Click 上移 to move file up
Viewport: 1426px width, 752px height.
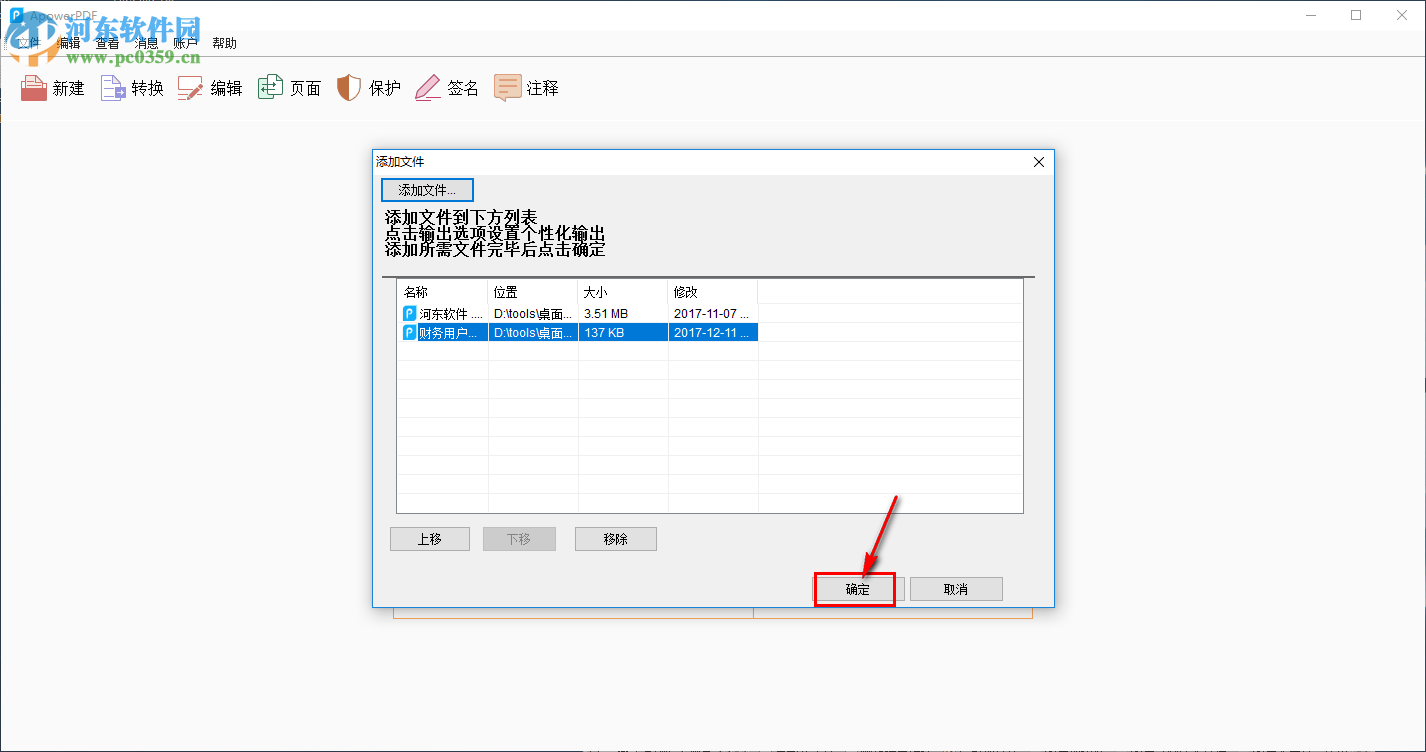pos(429,538)
